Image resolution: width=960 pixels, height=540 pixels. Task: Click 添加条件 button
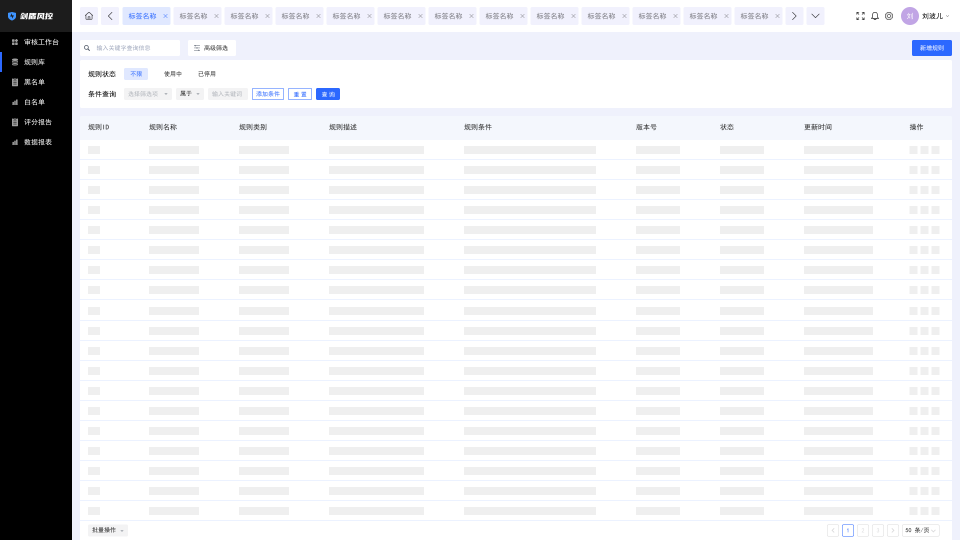click(x=268, y=94)
